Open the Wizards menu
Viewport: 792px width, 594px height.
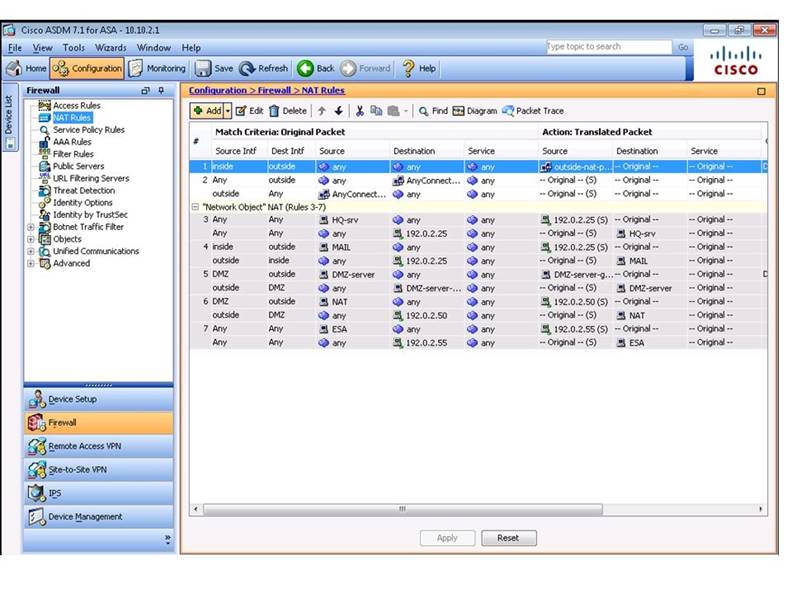pos(111,48)
